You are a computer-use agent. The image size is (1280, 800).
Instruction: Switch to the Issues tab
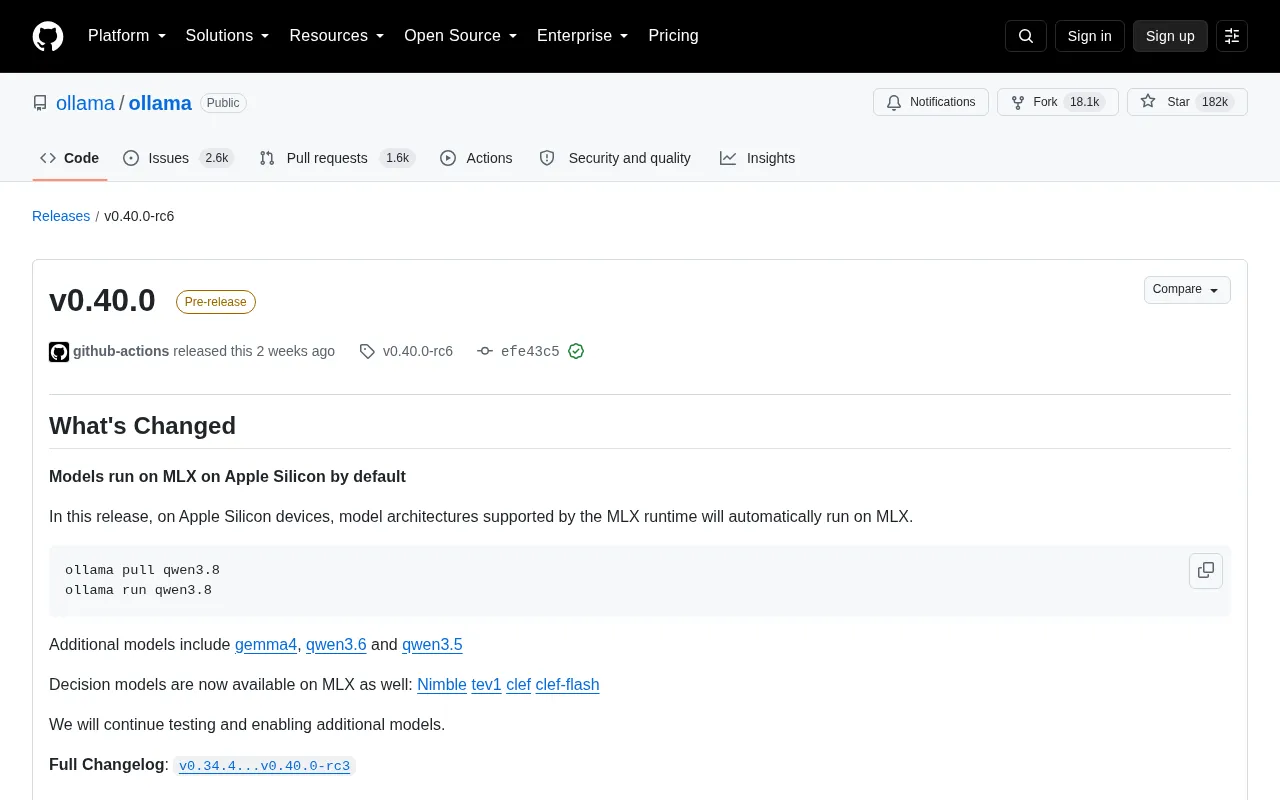[x=178, y=158]
